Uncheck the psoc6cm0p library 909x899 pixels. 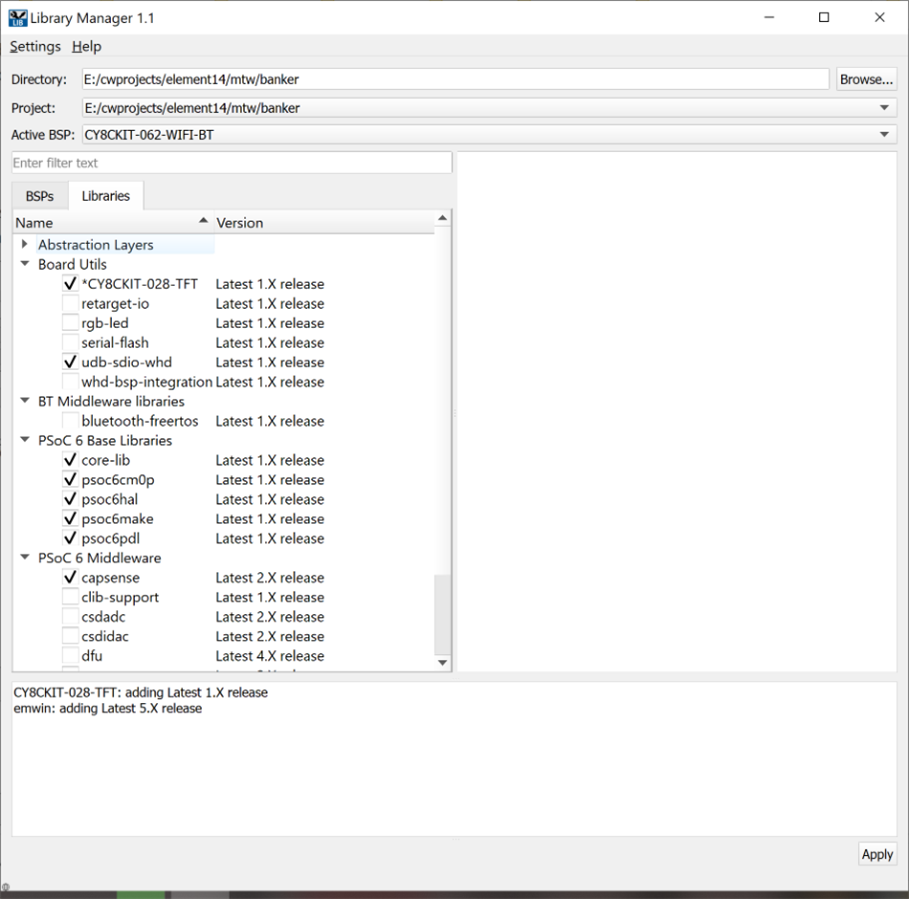pos(70,479)
